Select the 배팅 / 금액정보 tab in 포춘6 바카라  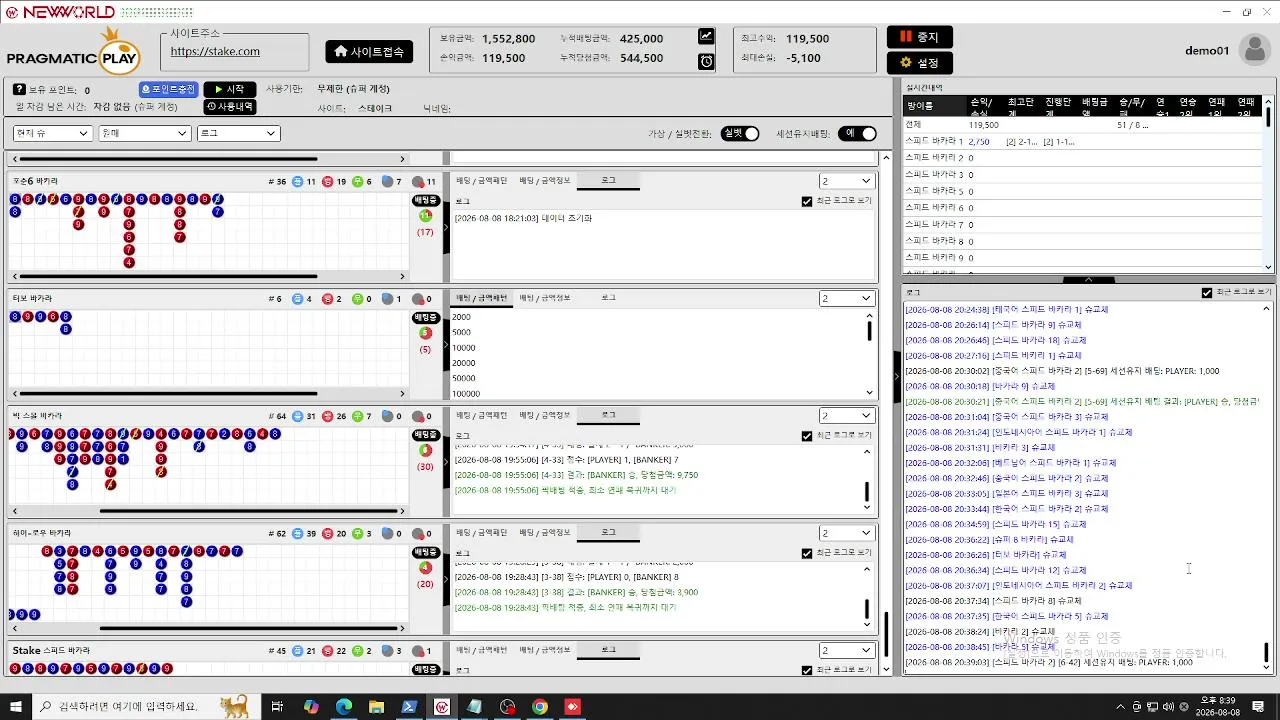545,181
